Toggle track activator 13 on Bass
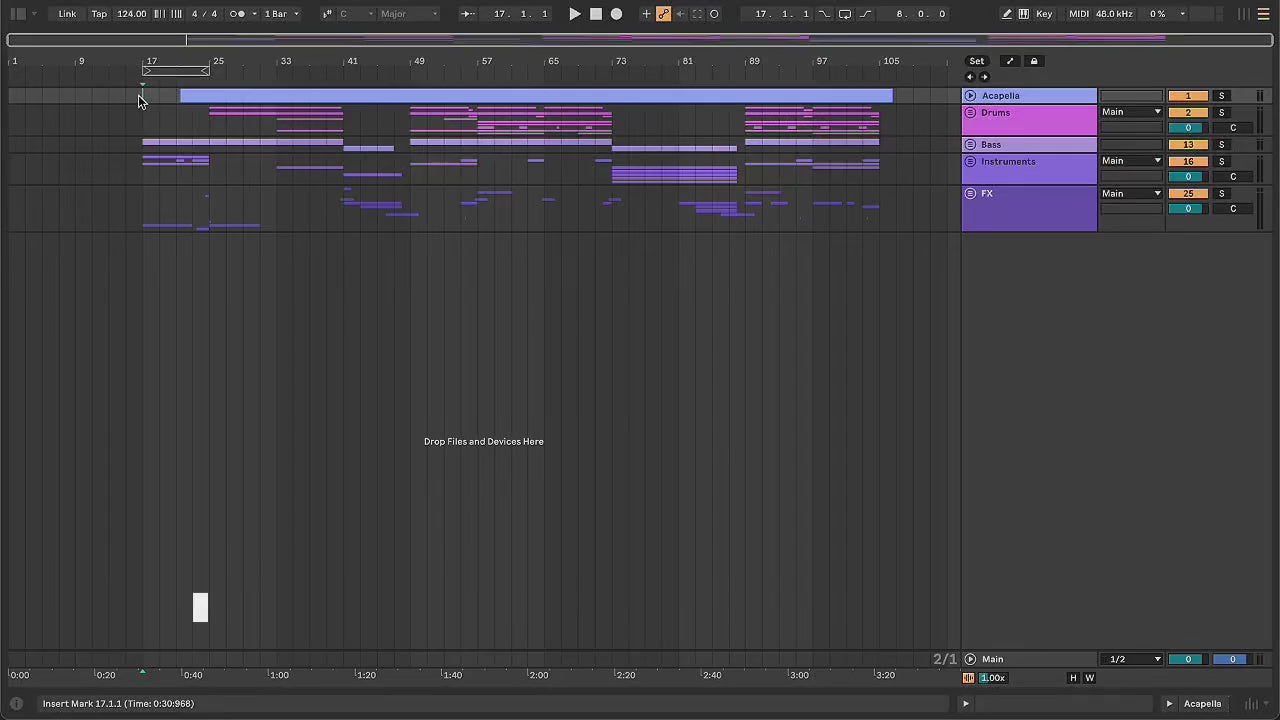1280x720 pixels. [x=1188, y=145]
